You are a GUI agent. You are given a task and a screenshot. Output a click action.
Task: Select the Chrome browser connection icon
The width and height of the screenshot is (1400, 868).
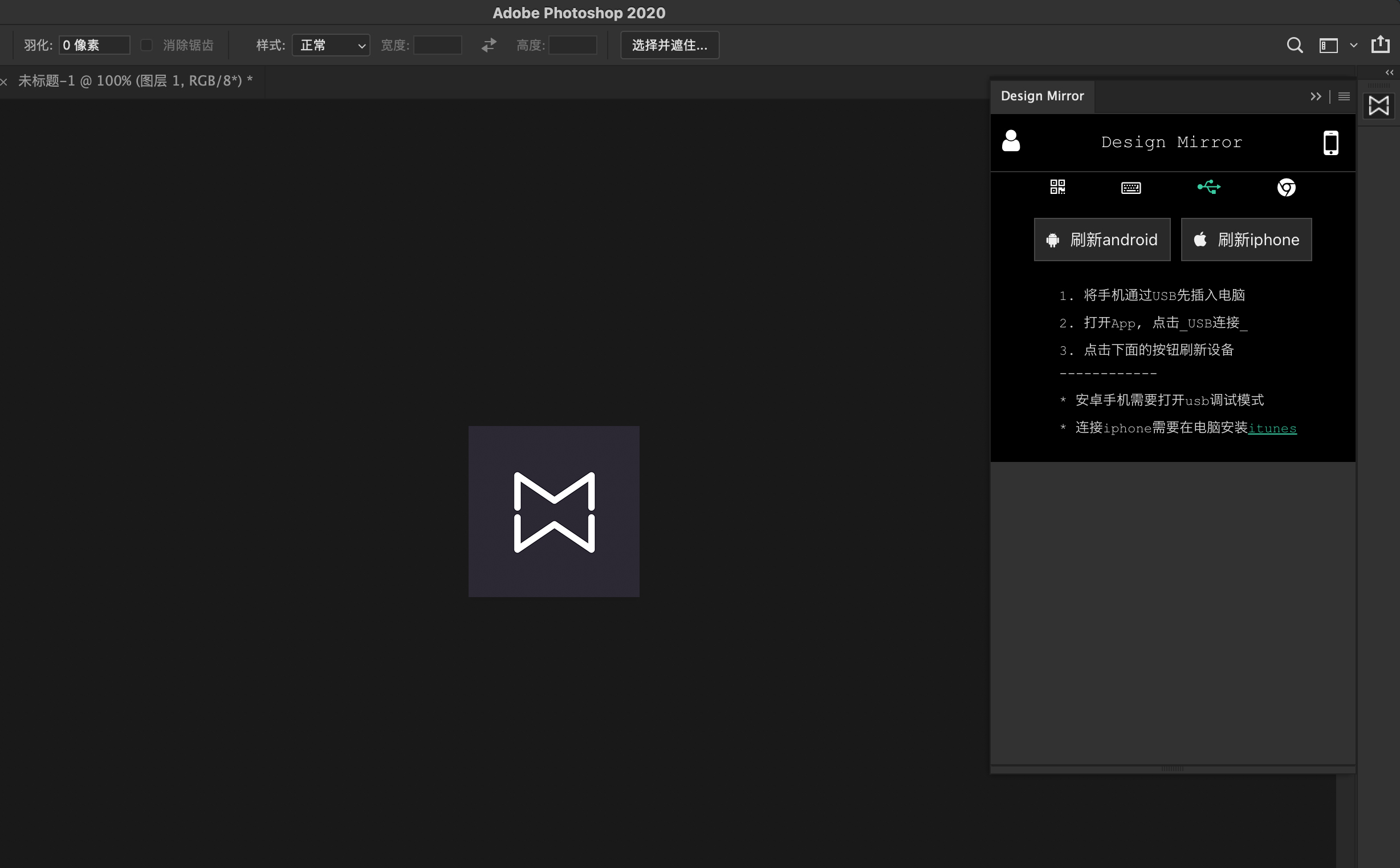1286,187
